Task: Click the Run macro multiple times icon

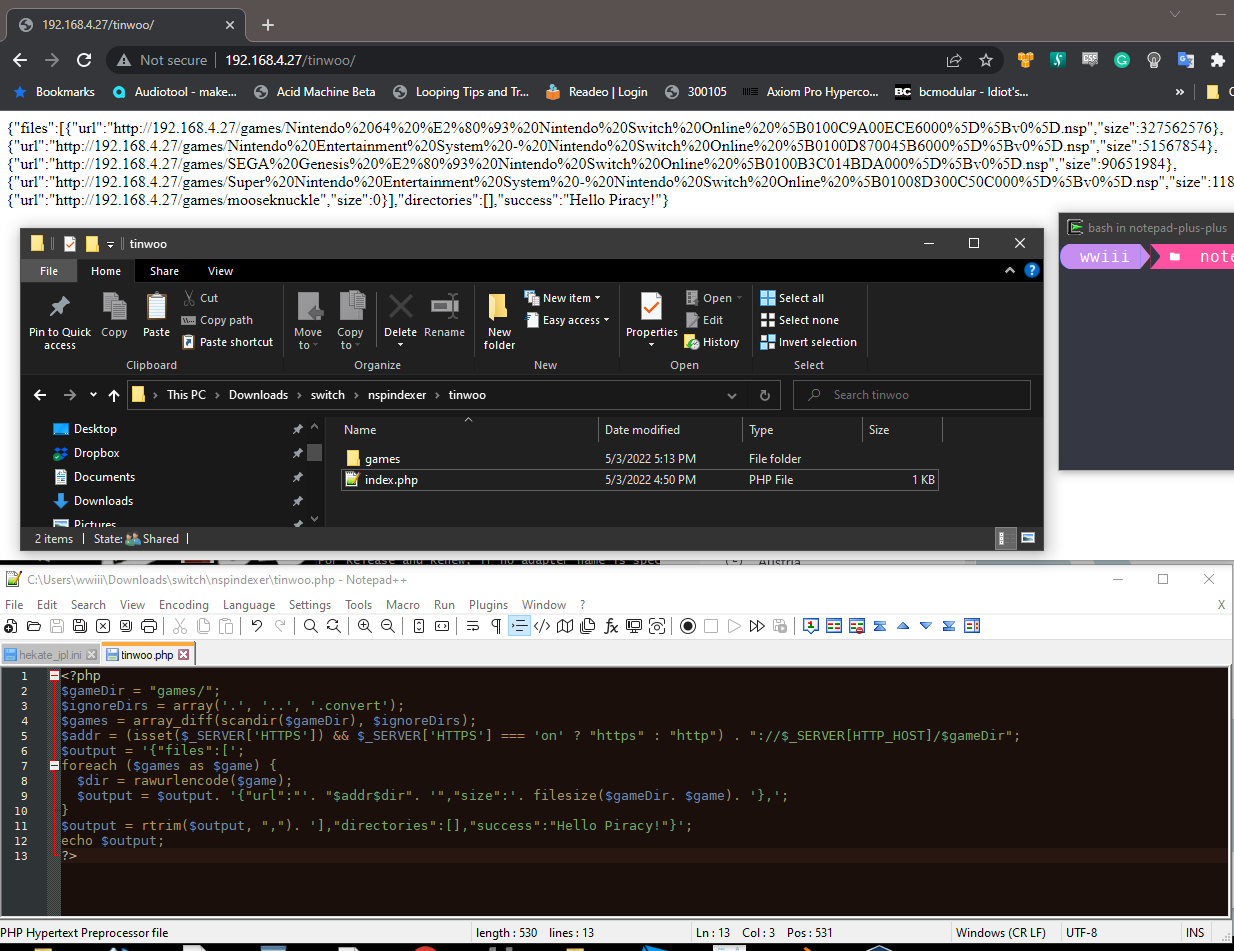Action: (757, 626)
